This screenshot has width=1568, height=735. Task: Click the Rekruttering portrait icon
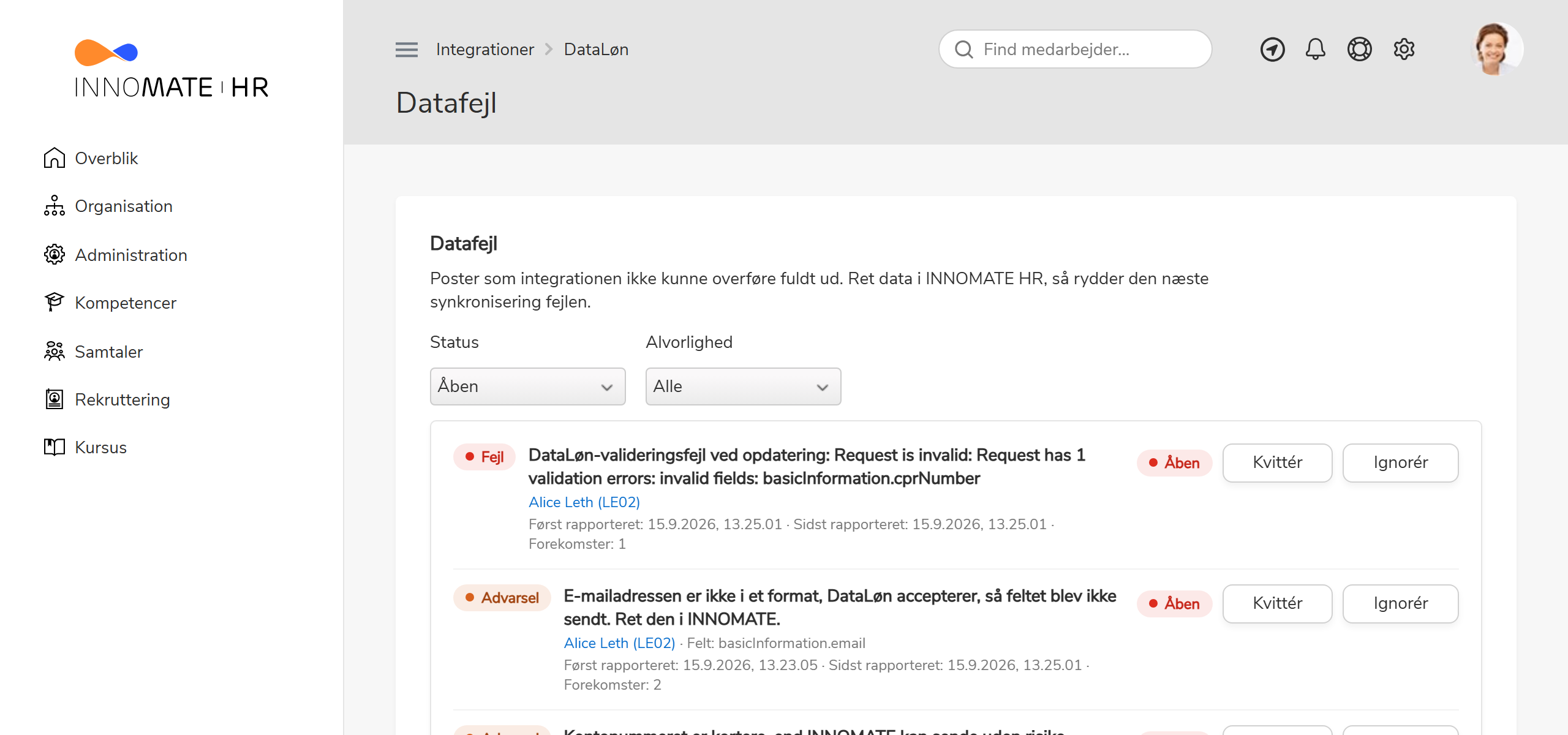click(x=55, y=399)
